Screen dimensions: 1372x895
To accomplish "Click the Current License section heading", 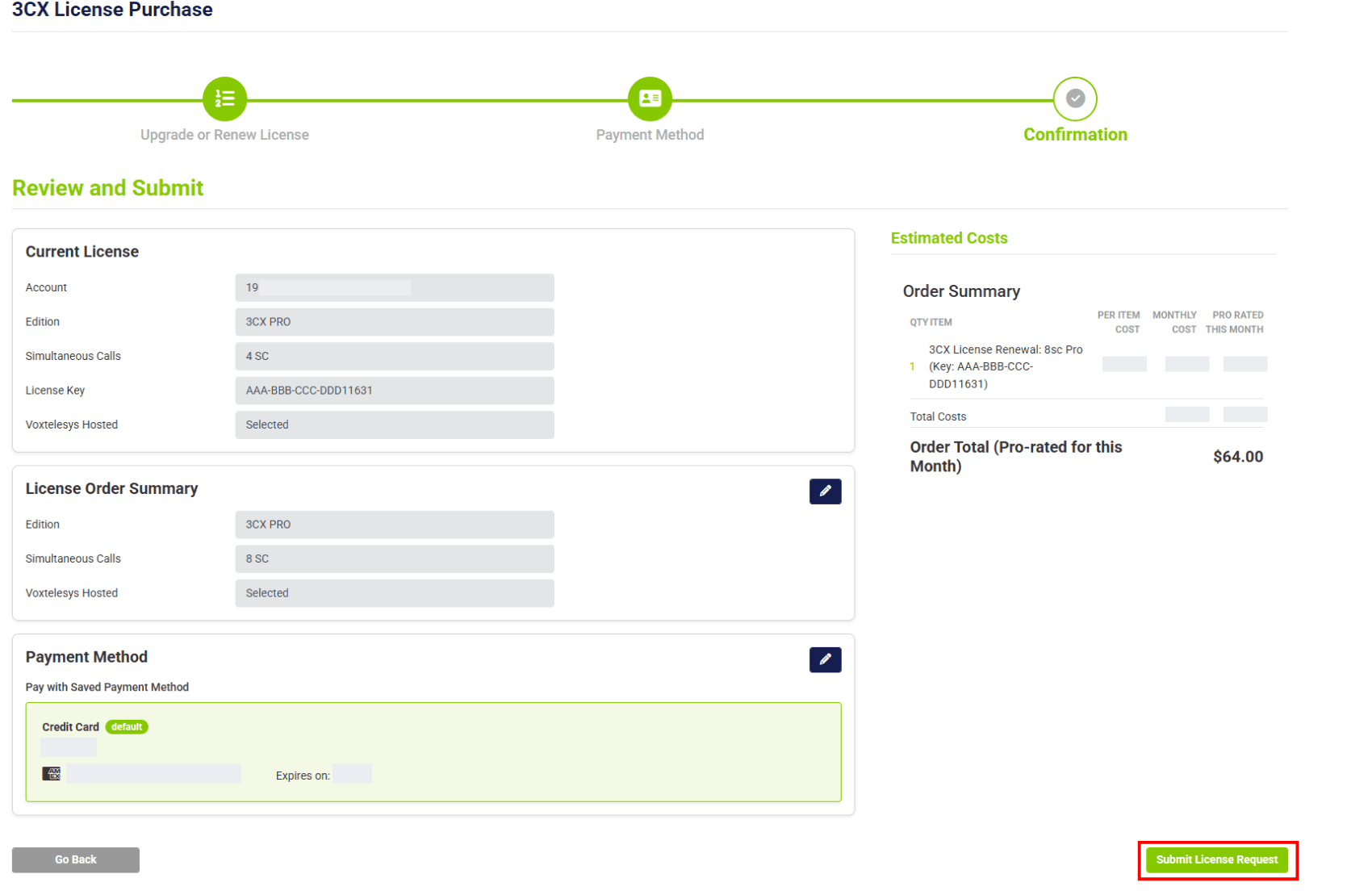I will pyautogui.click(x=82, y=252).
